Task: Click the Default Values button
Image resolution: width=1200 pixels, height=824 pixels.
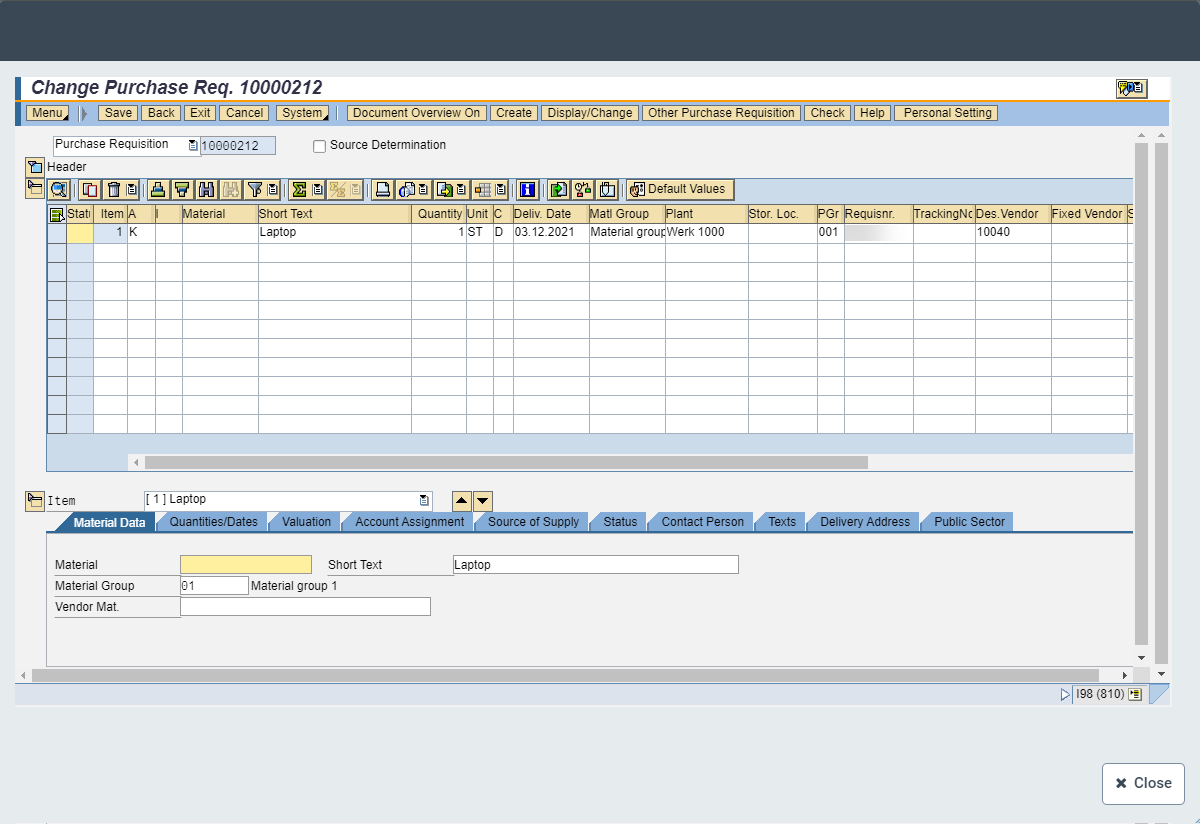Action: pos(680,189)
